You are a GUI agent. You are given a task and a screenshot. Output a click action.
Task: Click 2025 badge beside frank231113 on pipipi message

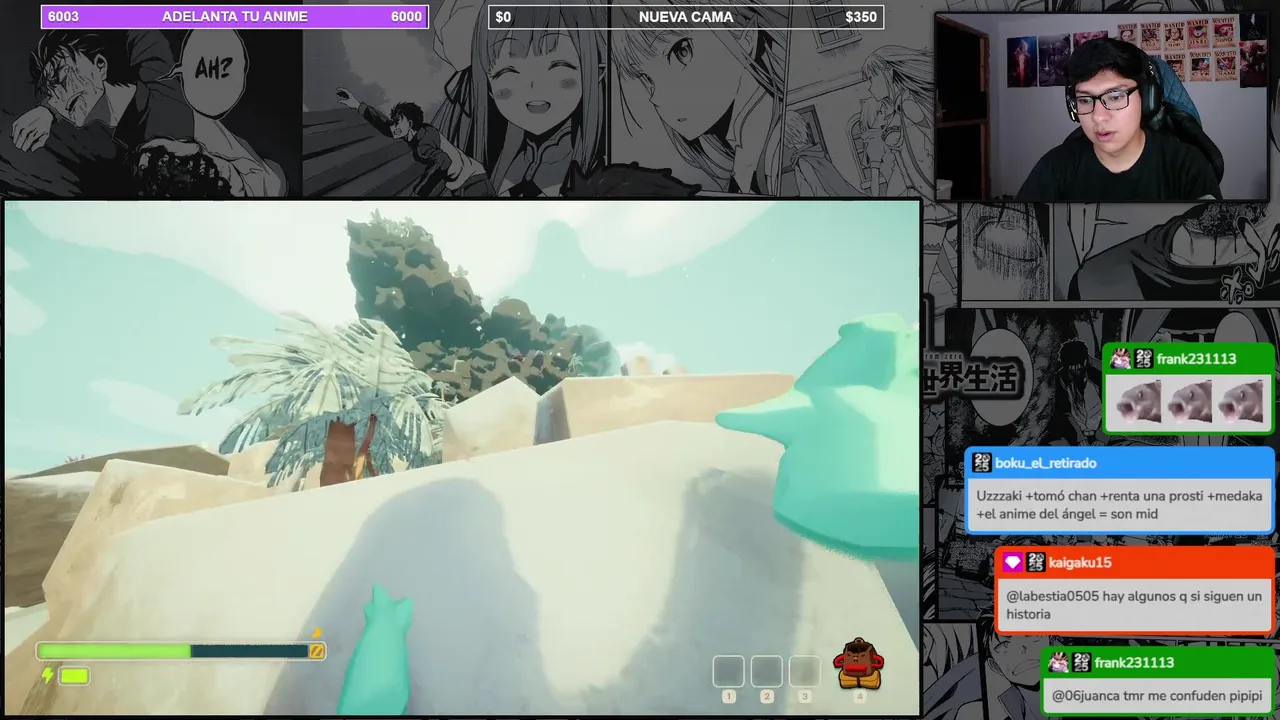pyautogui.click(x=1081, y=663)
